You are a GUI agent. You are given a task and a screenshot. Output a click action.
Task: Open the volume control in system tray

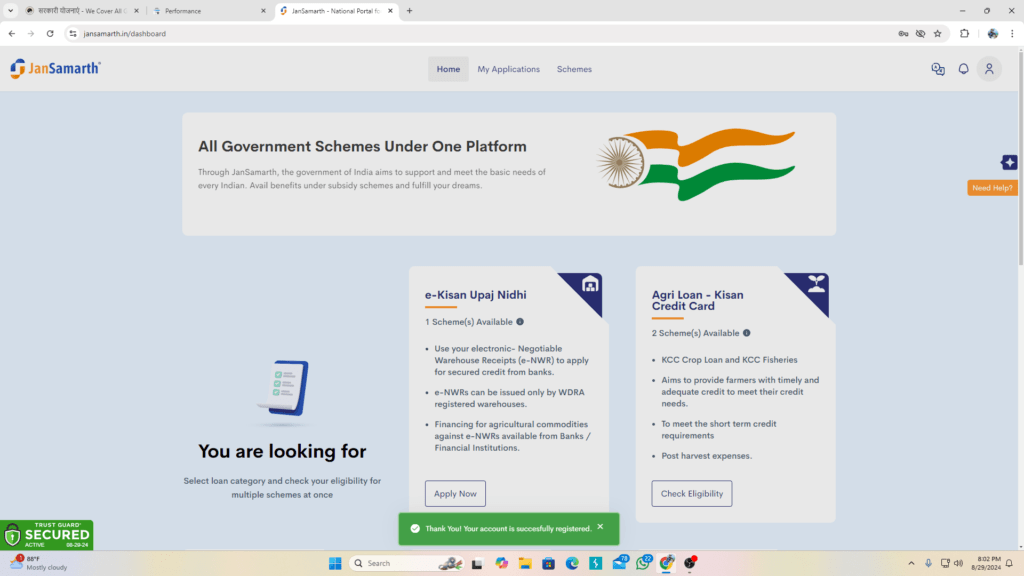[x=959, y=563]
